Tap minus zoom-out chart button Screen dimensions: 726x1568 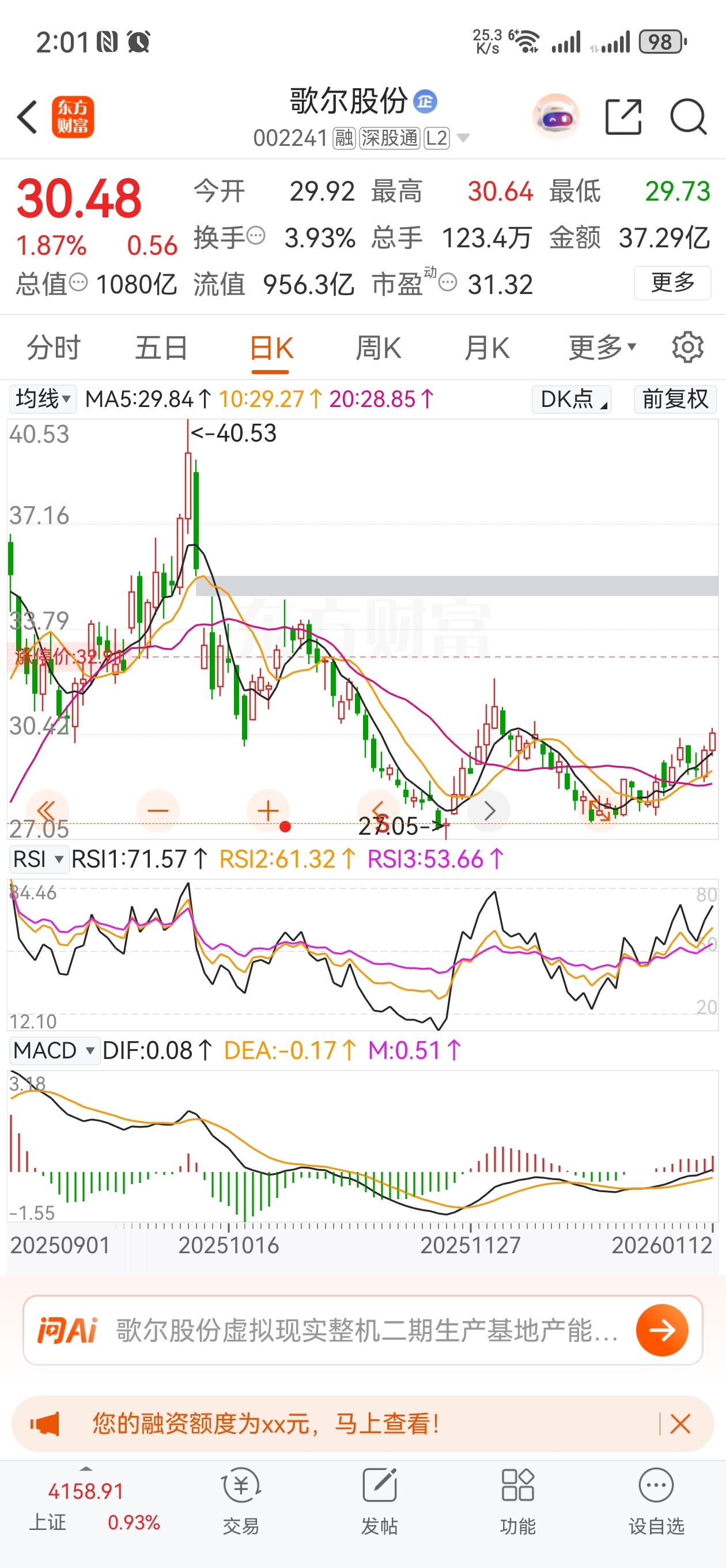158,810
